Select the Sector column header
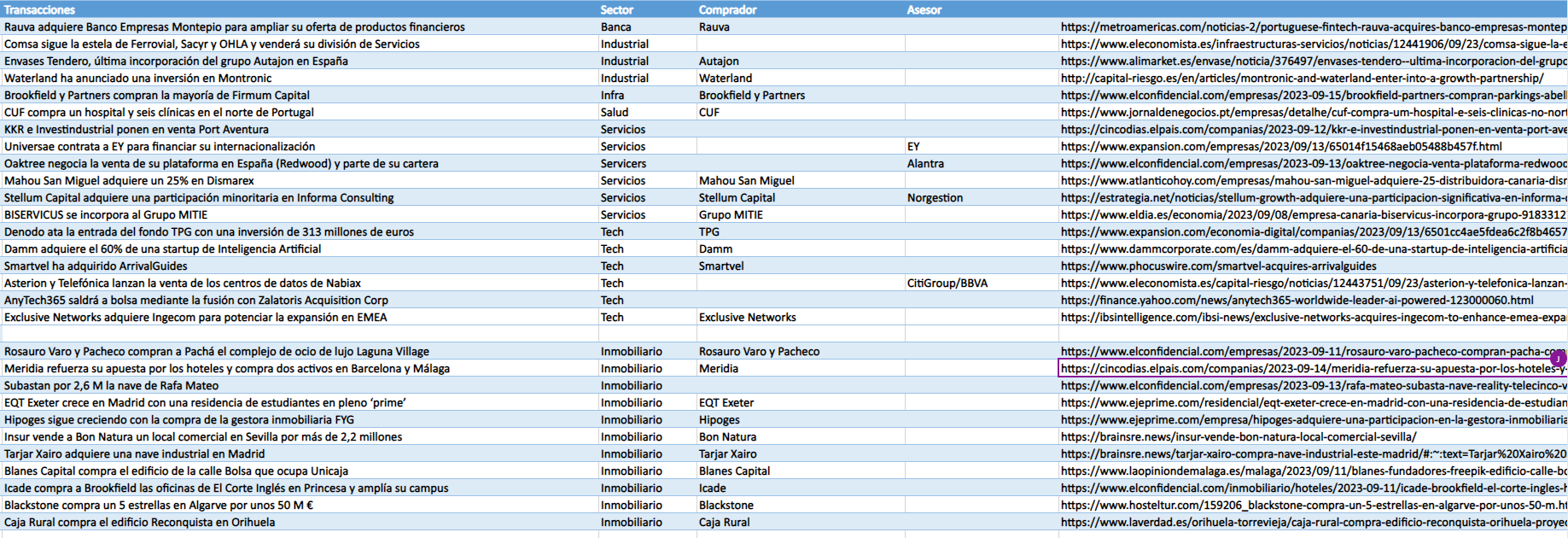This screenshot has width=1568, height=538. tap(647, 9)
